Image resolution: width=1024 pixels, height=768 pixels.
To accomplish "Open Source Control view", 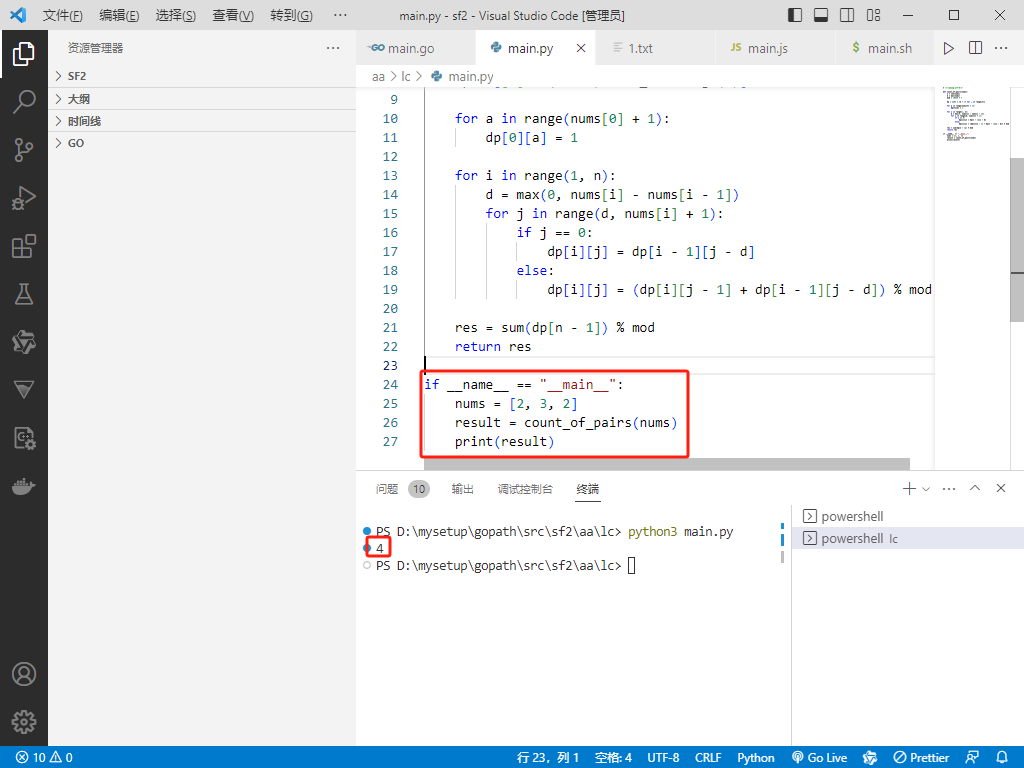I will click(24, 150).
